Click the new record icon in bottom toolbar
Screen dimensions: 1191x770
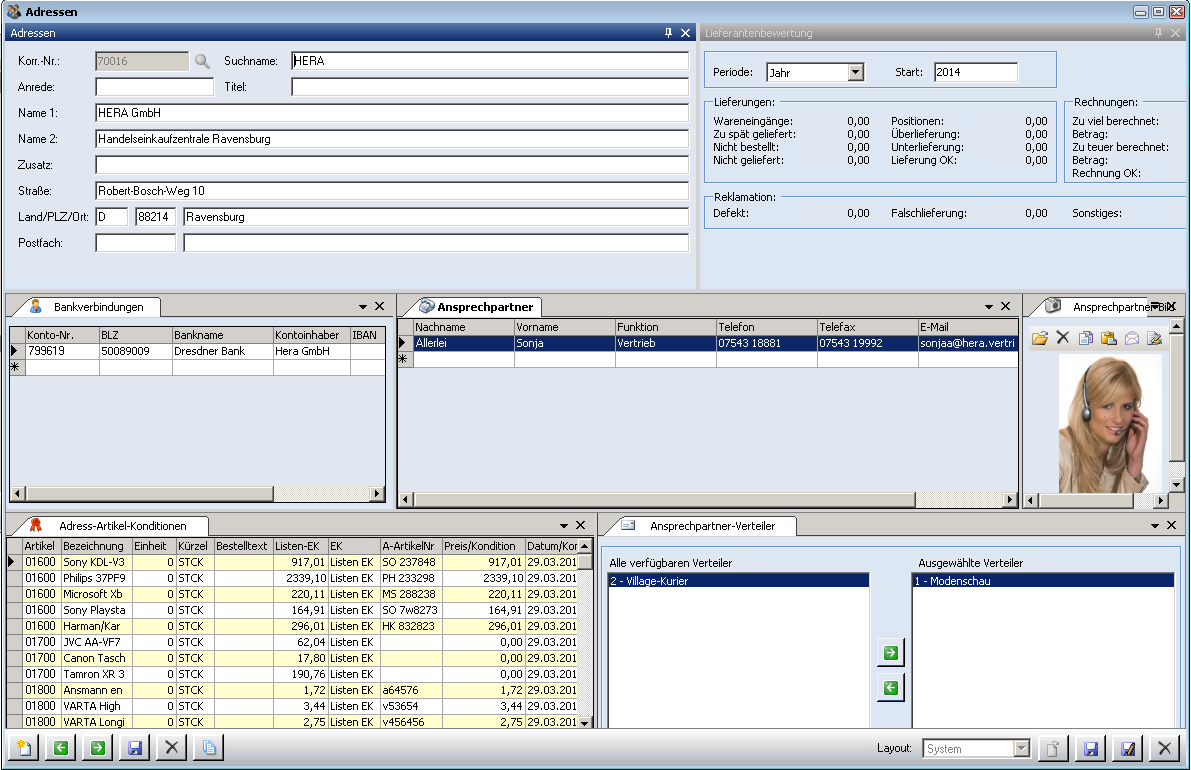point(22,748)
